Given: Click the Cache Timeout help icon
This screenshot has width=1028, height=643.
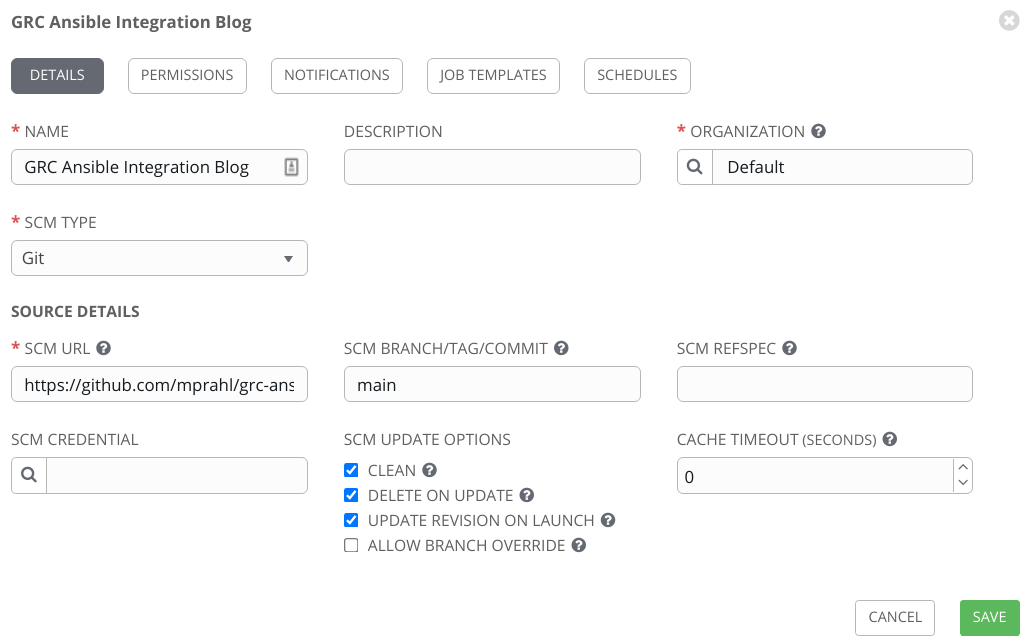Looking at the screenshot, I should coord(889,439).
